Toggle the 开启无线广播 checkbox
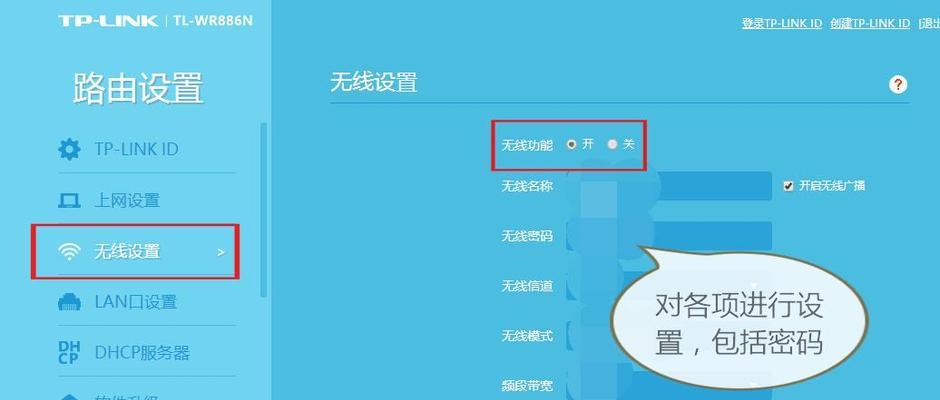Viewport: 940px width, 400px height. (x=788, y=186)
